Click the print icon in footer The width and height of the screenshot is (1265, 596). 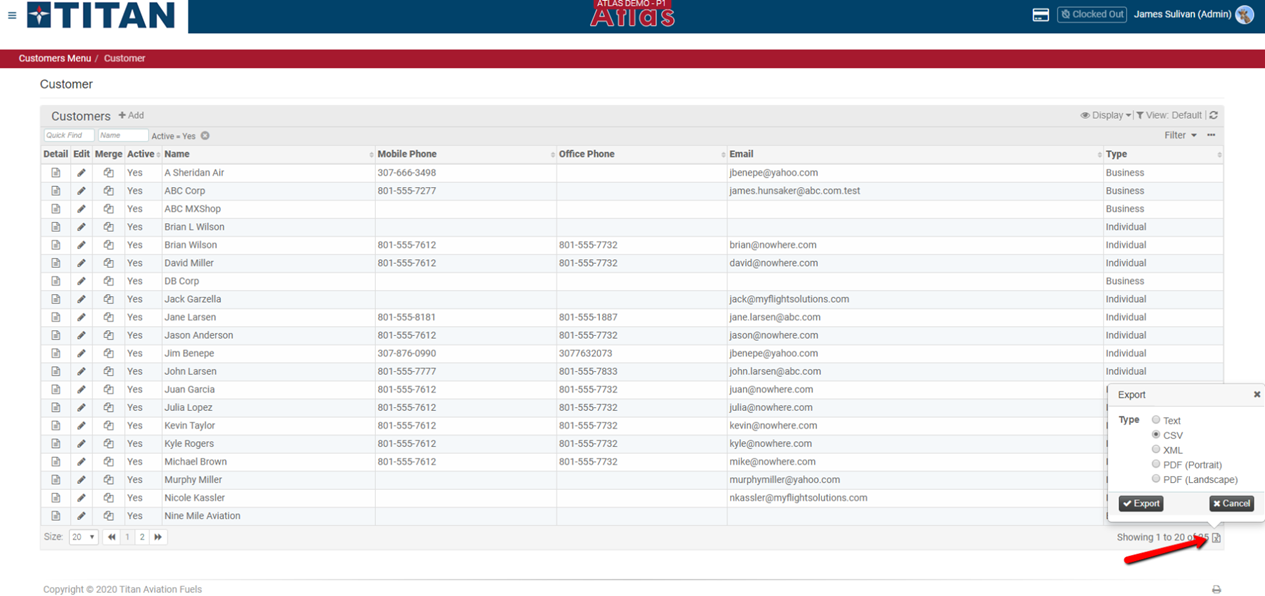pos(1216,589)
